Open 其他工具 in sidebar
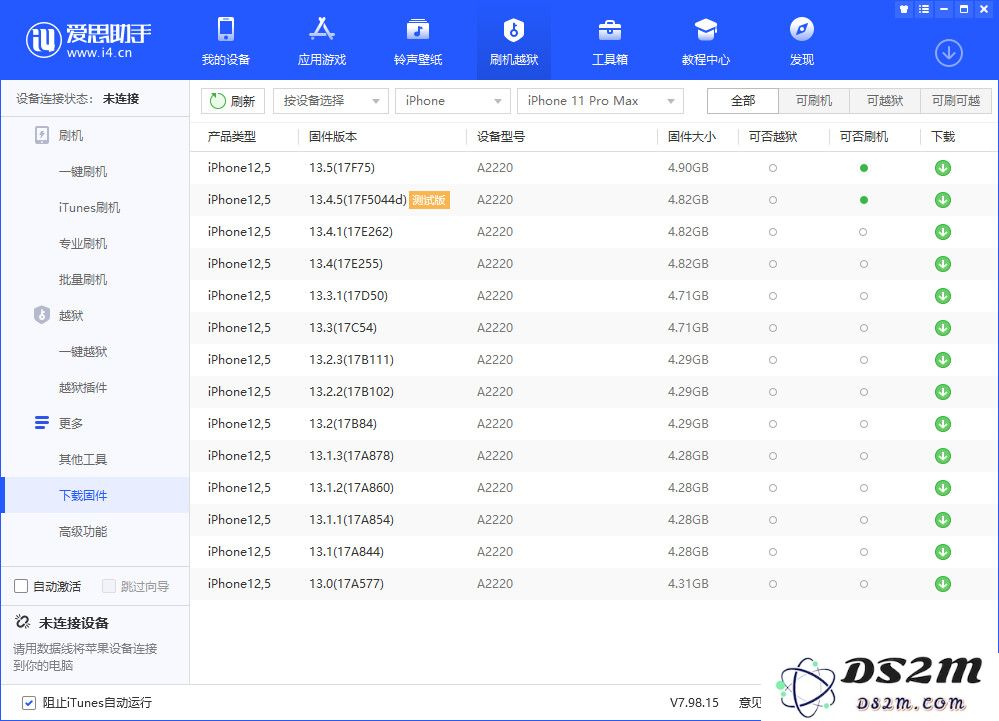The width and height of the screenshot is (999, 721). tap(83, 459)
